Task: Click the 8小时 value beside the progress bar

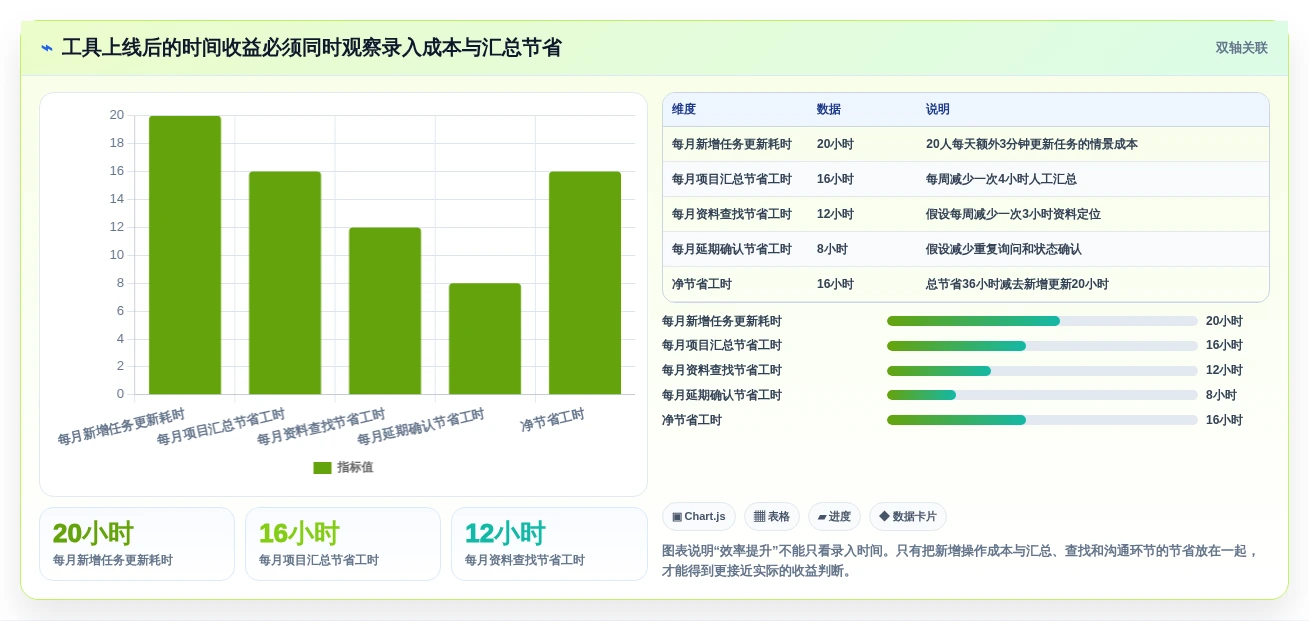Action: [x=1221, y=395]
